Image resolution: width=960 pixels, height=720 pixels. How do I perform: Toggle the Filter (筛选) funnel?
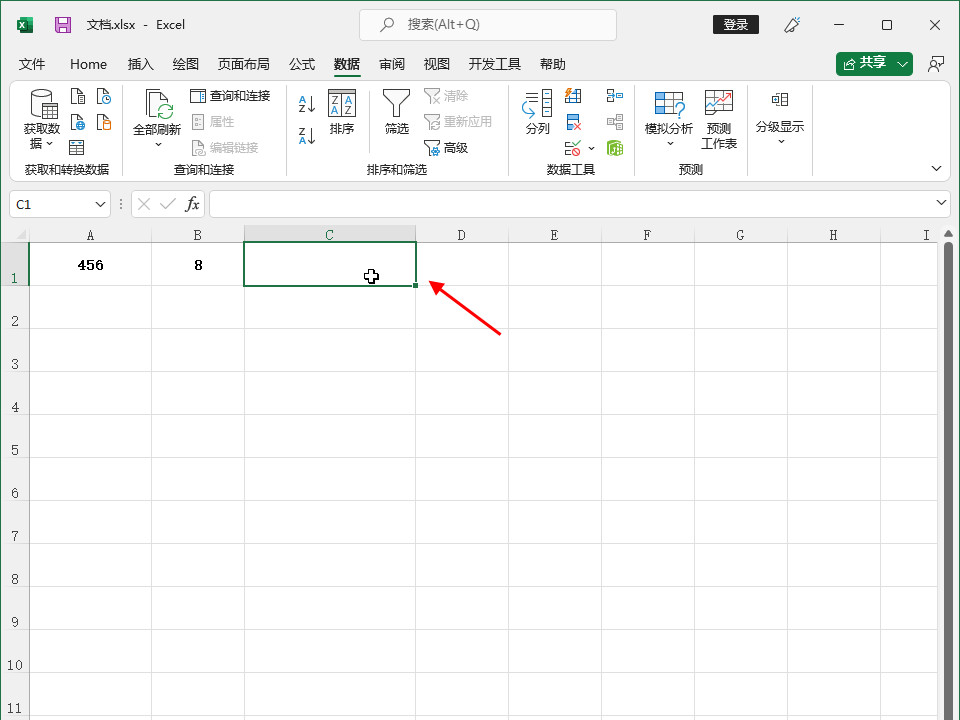point(397,112)
